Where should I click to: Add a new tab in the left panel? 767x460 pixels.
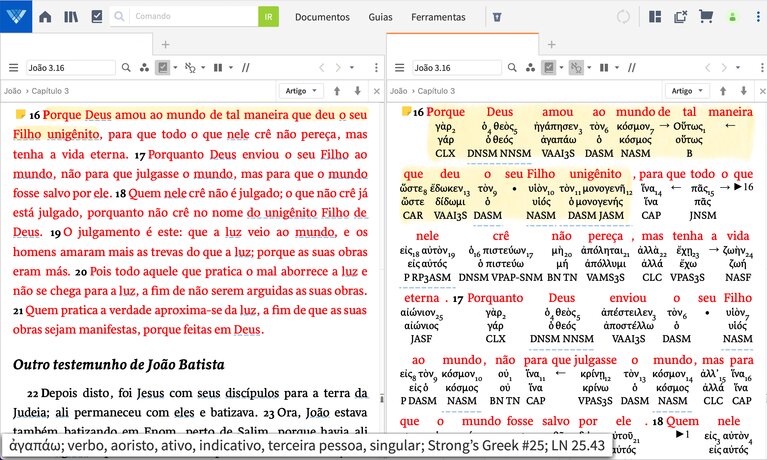coord(165,45)
